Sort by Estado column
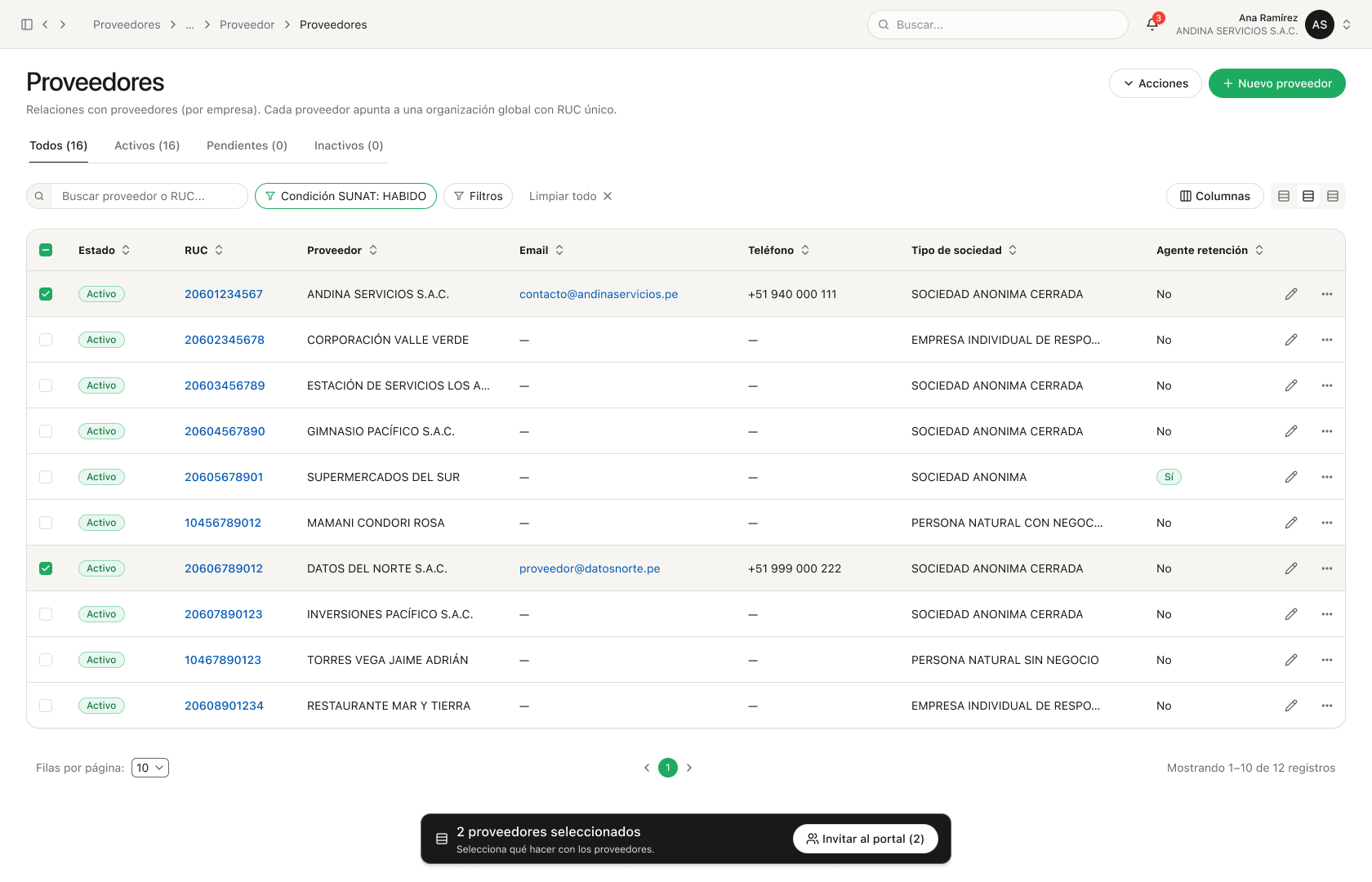The width and height of the screenshot is (1372, 882). 104,250
